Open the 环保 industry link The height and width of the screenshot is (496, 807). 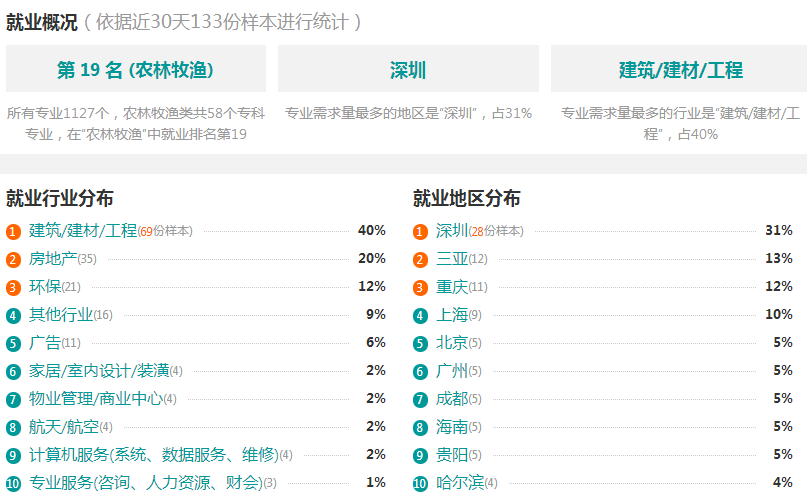pyautogui.click(x=45, y=287)
